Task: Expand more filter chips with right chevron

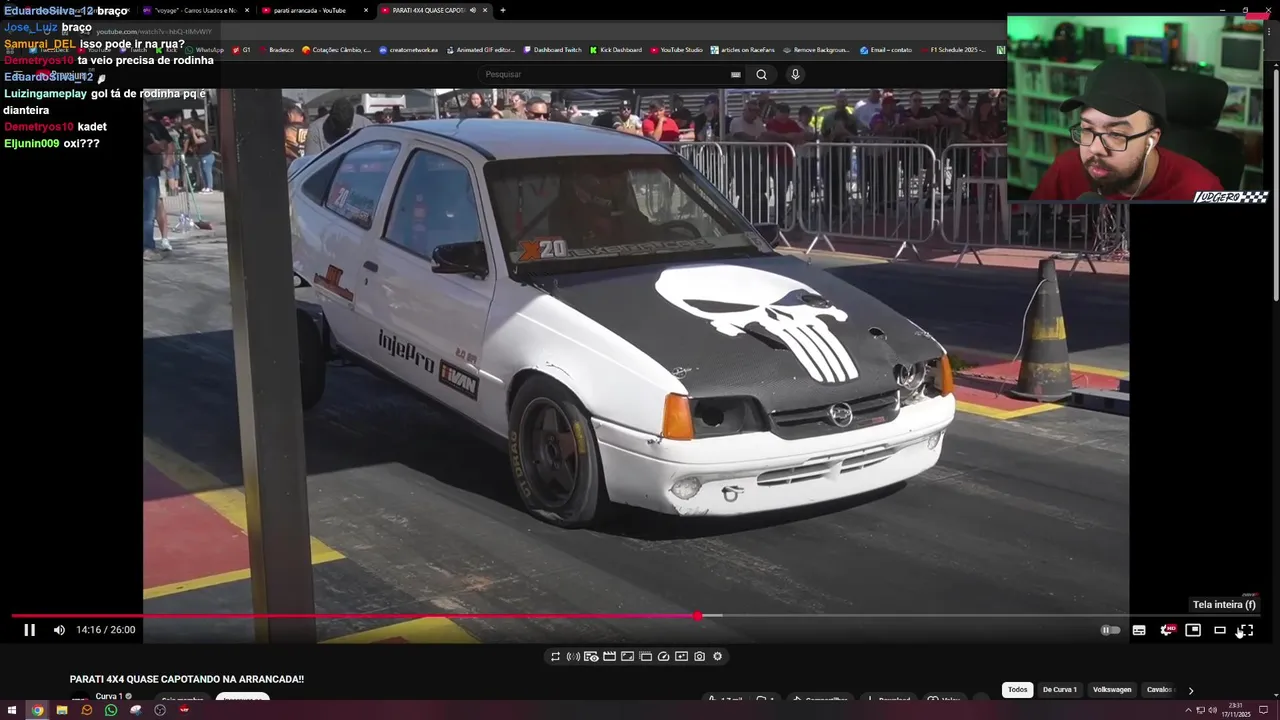Action: (1191, 690)
